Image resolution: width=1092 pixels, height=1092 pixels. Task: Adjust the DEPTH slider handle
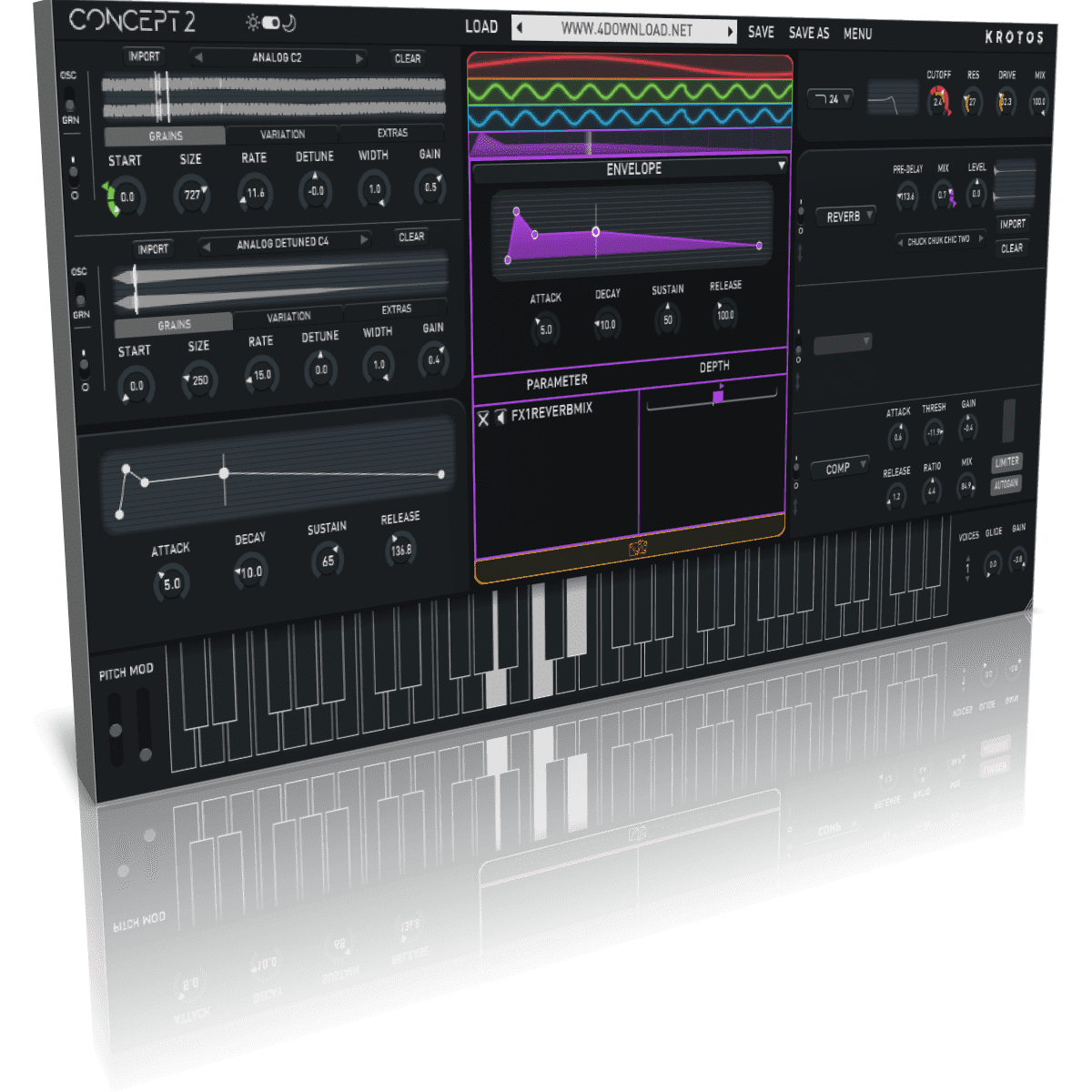pos(718,396)
